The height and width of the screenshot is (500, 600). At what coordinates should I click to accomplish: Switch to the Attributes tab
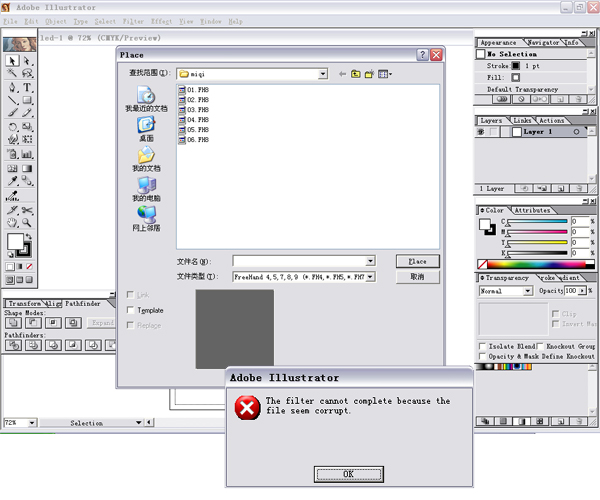click(532, 210)
